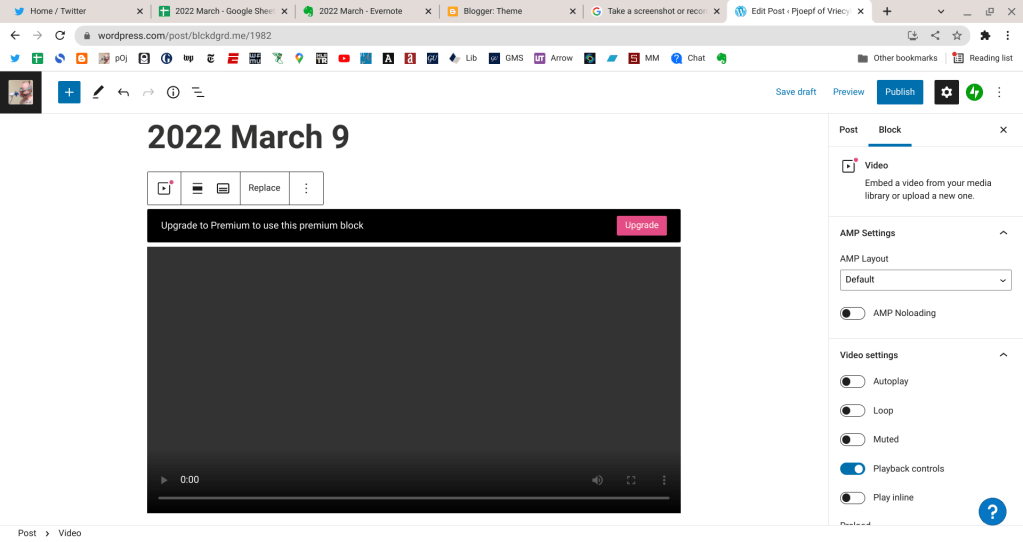The height and width of the screenshot is (542, 1023).
Task: Collapse the Video settings section
Action: (x=1003, y=355)
